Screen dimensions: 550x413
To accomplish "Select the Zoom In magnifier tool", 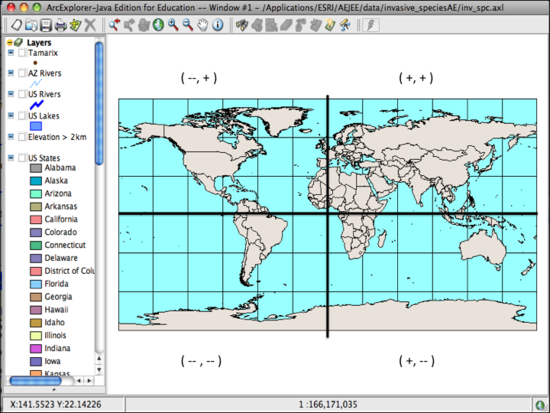I will point(173,25).
